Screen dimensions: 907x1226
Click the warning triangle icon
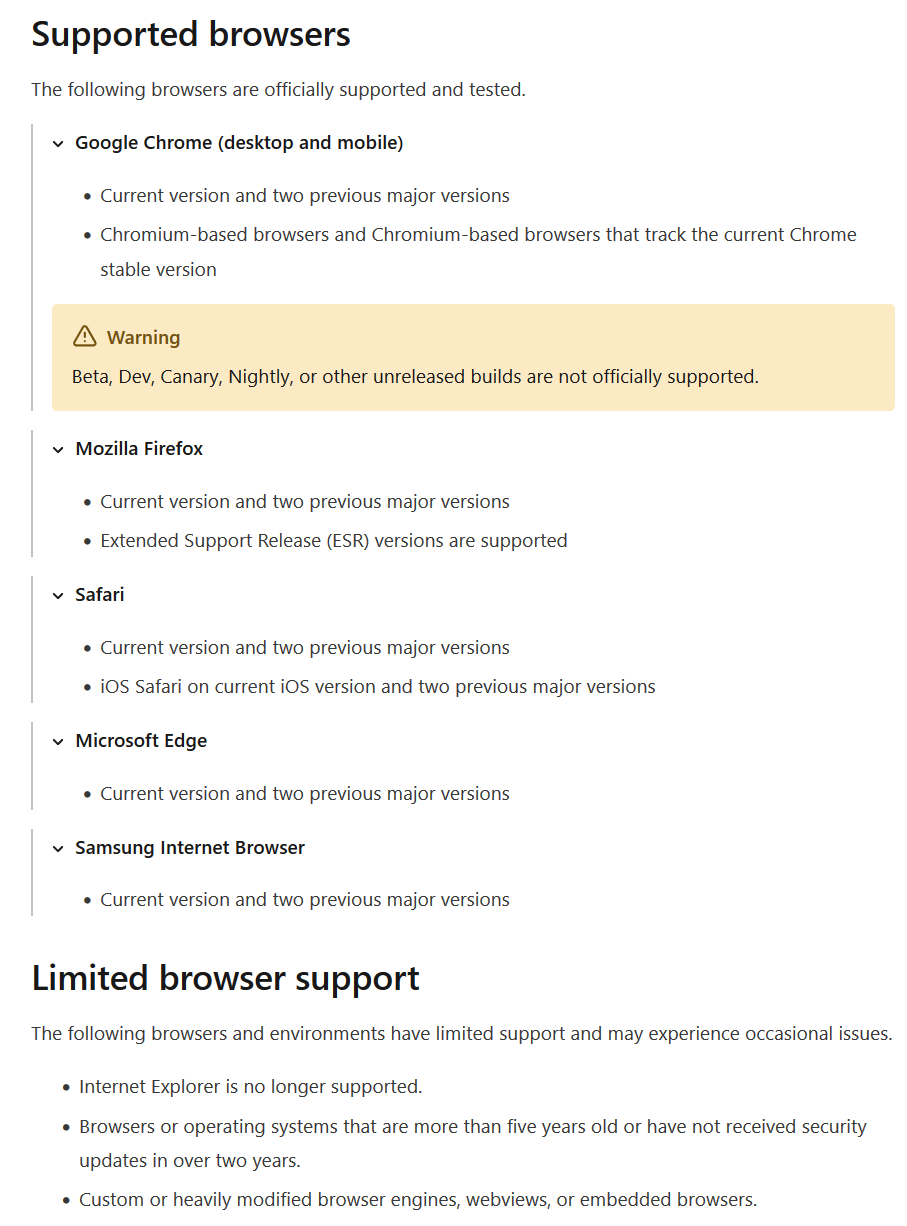tap(85, 337)
